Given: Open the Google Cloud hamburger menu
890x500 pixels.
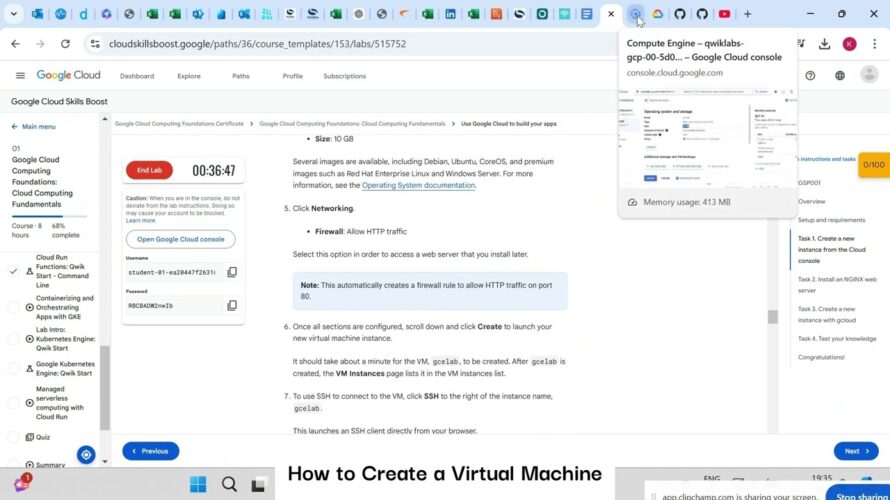Looking at the screenshot, I should pyautogui.click(x=20, y=75).
